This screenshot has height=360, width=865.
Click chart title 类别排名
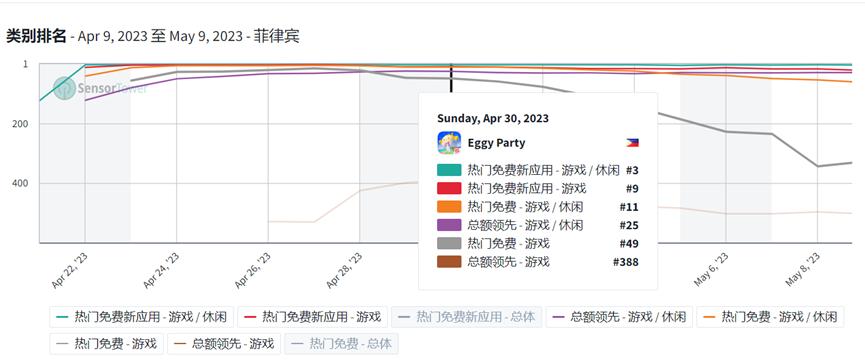tap(36, 36)
